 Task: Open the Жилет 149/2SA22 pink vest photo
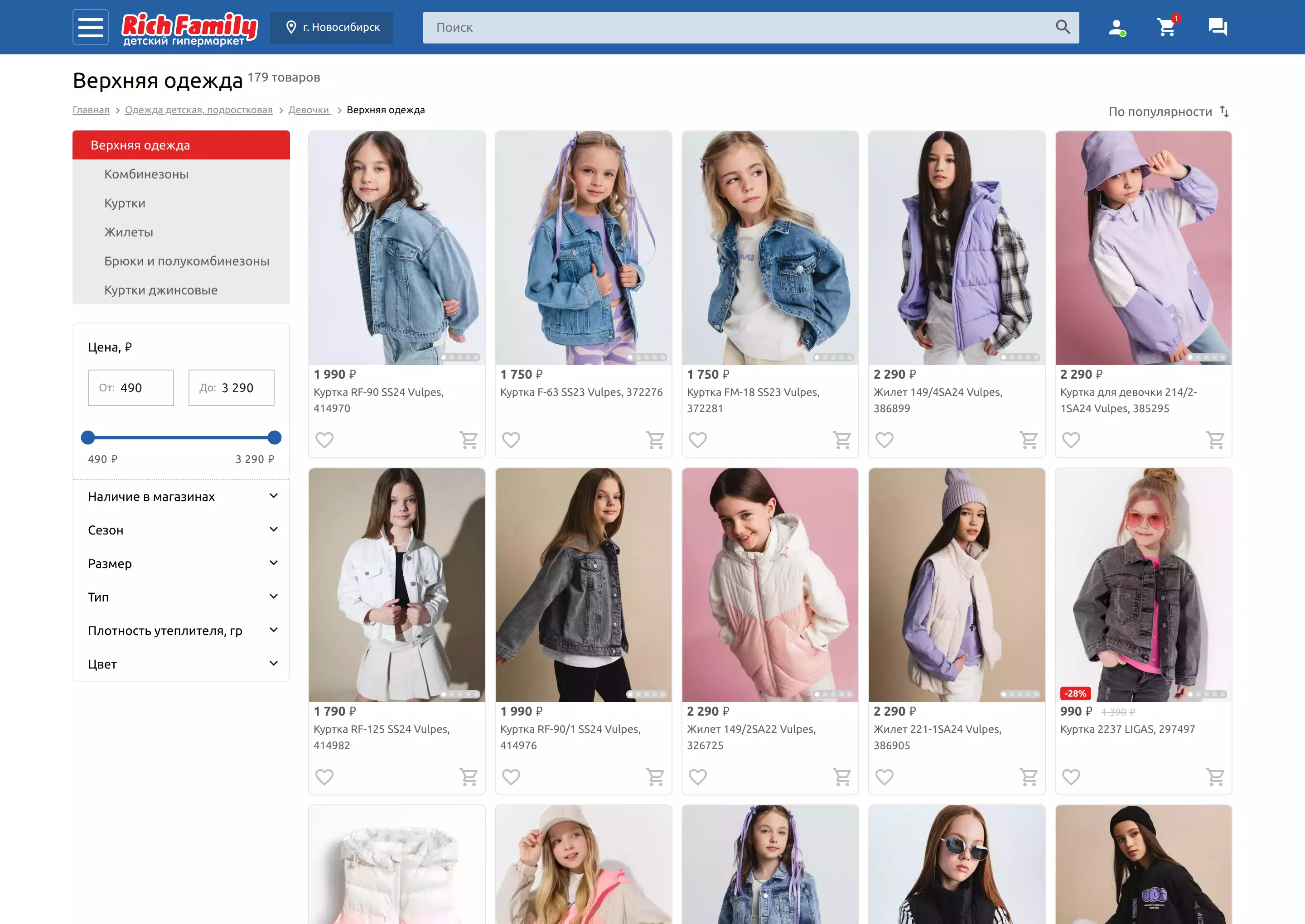(x=770, y=585)
